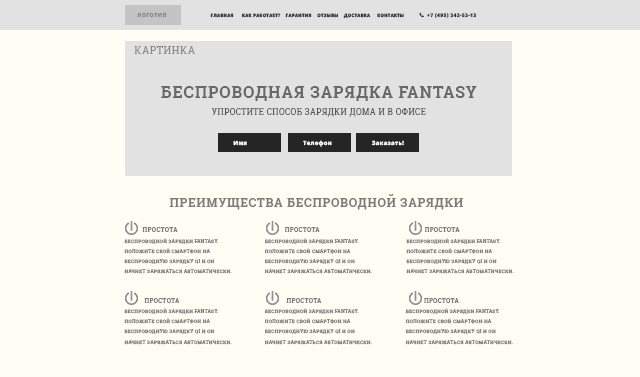Screen dimensions: 640x377
Task: Click ПРОСТОТА title in lower-middle block
Action: (x=304, y=301)
